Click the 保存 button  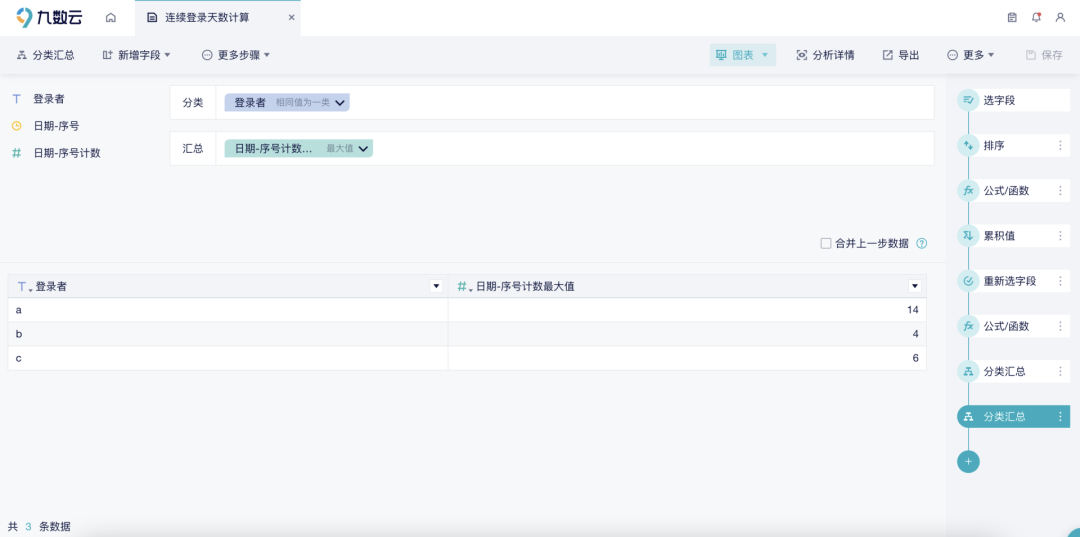tap(1044, 55)
